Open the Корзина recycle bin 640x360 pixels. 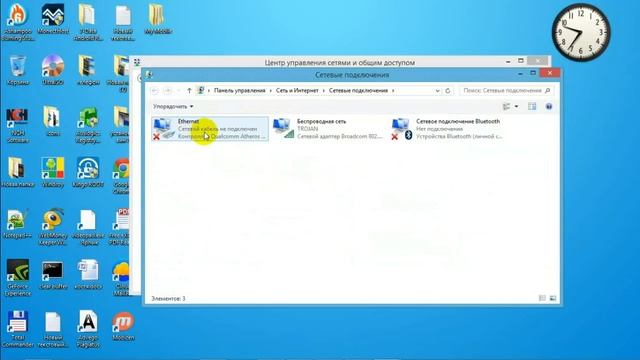18,70
